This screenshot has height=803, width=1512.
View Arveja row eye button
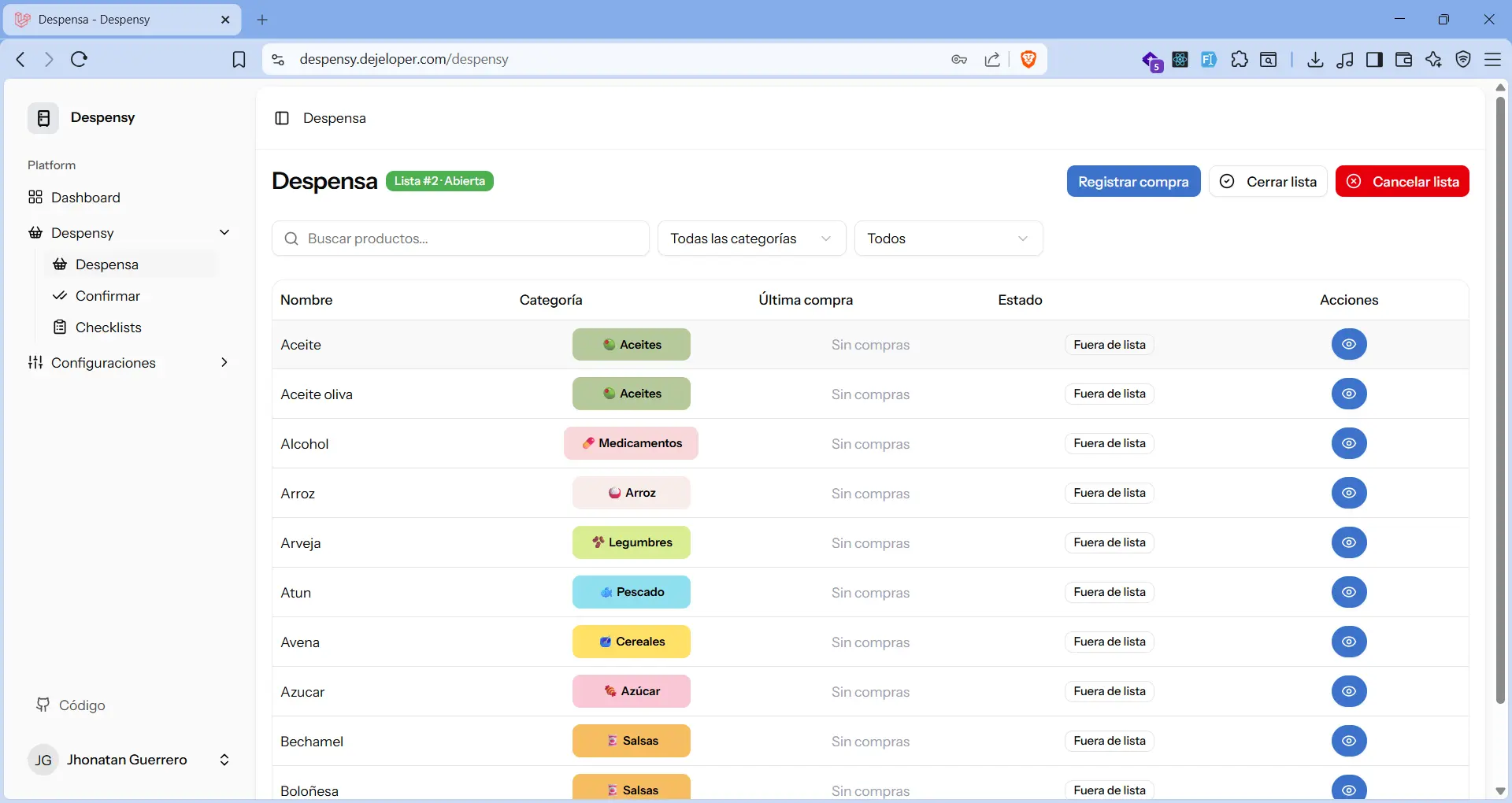tap(1349, 542)
